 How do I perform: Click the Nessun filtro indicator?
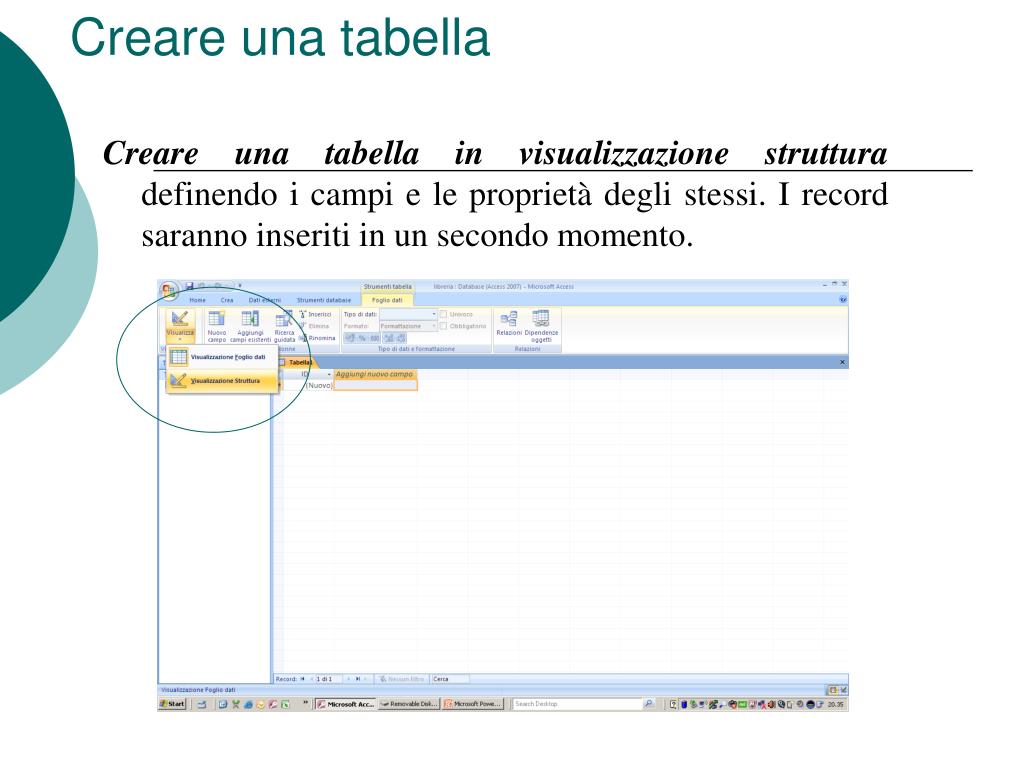(x=402, y=679)
